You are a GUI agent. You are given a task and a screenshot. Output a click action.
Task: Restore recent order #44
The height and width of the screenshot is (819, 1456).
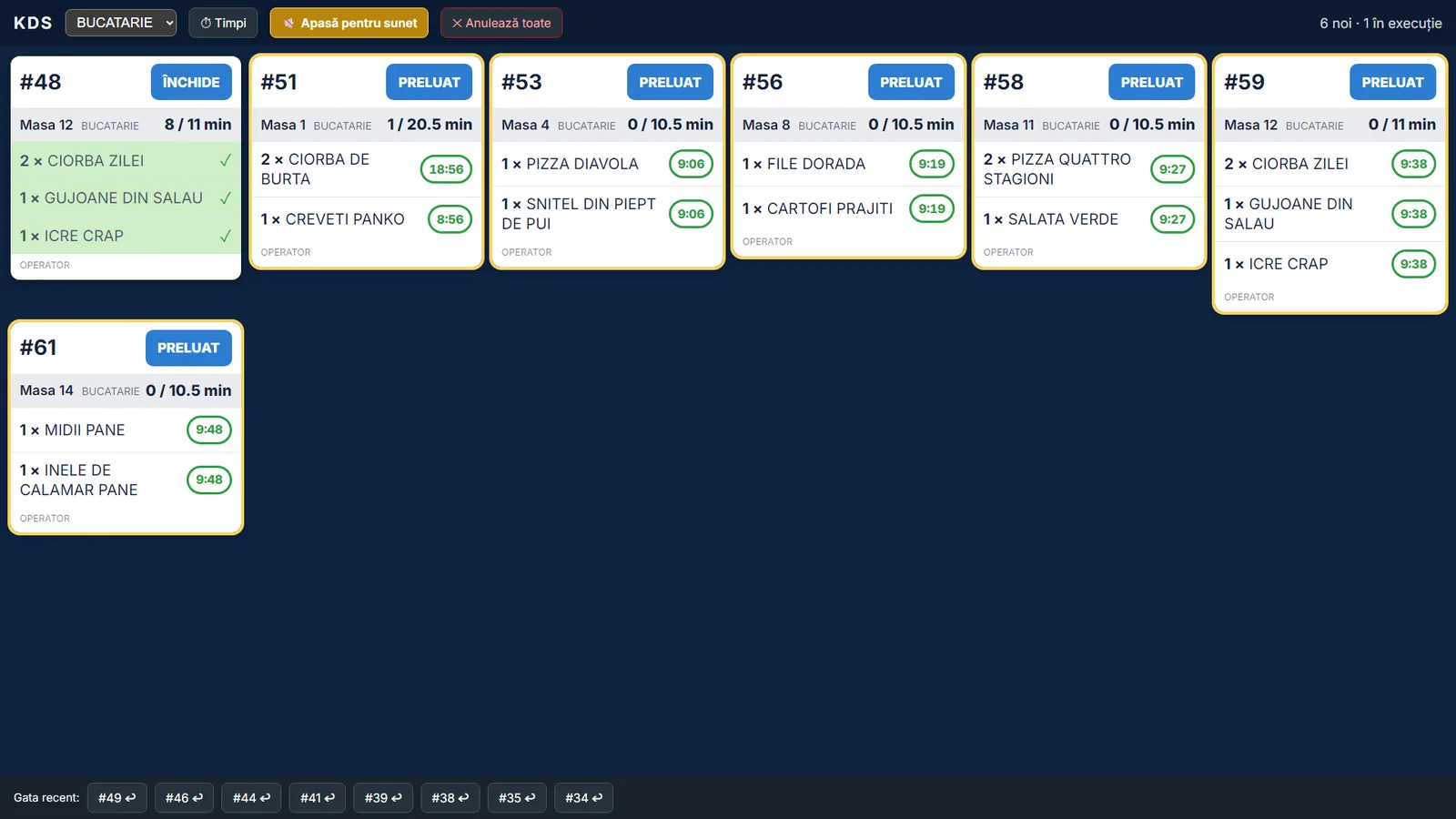point(251,798)
